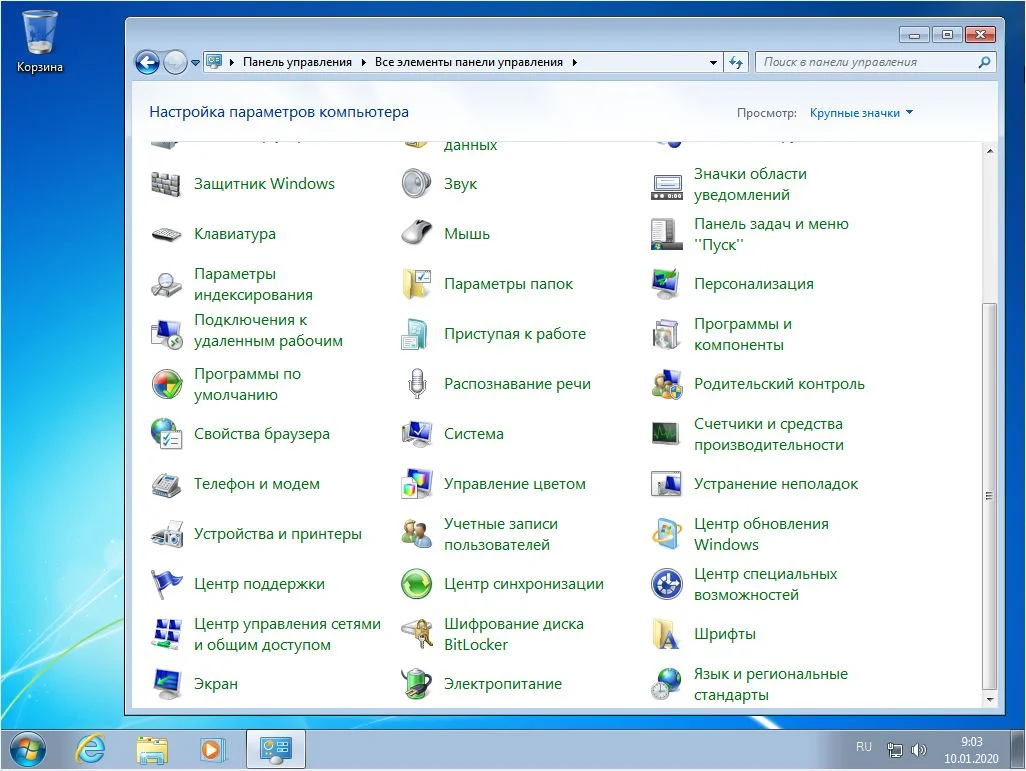Click the Звук speaker icon

point(416,184)
